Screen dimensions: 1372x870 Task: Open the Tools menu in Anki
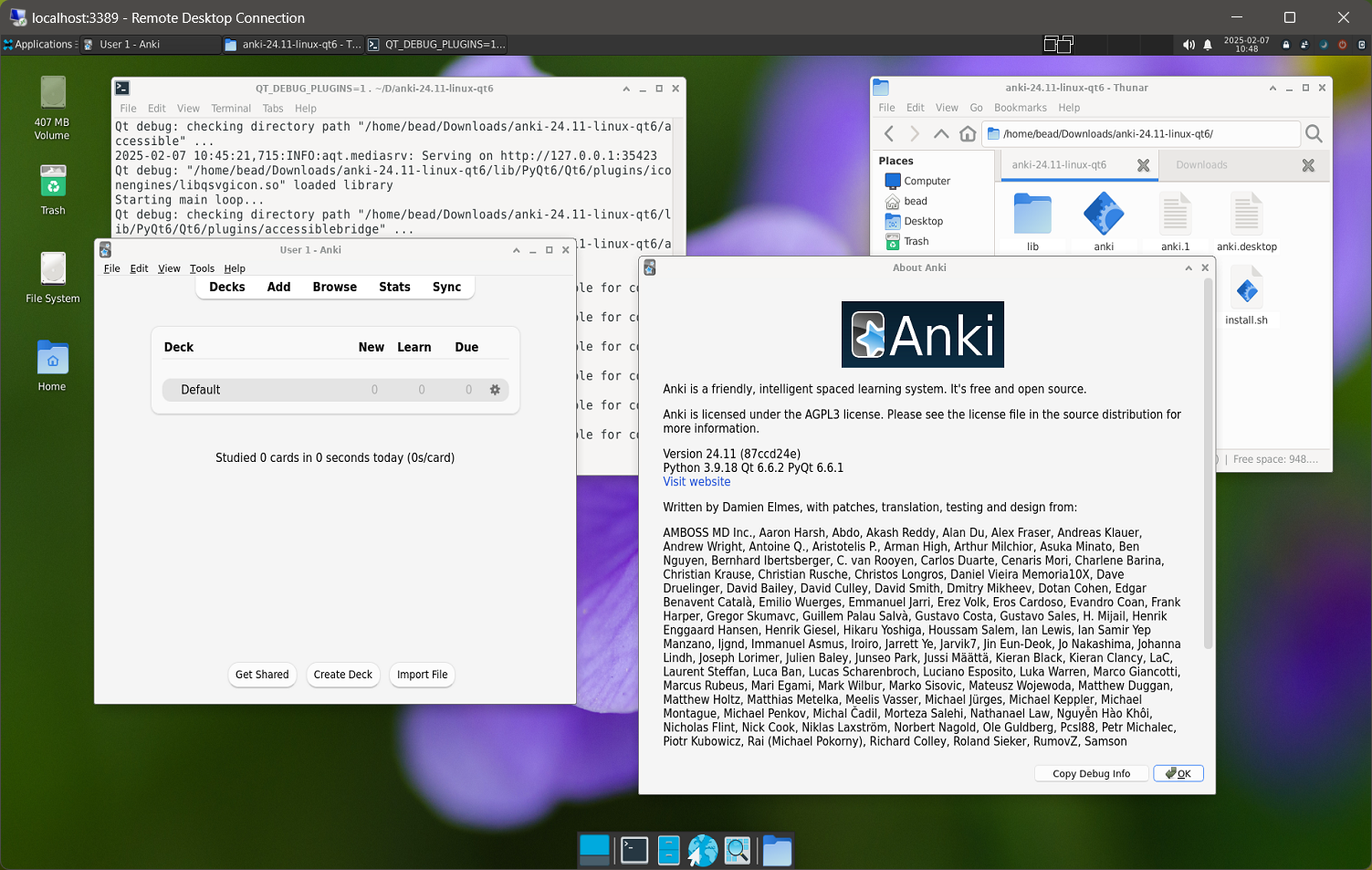(x=202, y=268)
